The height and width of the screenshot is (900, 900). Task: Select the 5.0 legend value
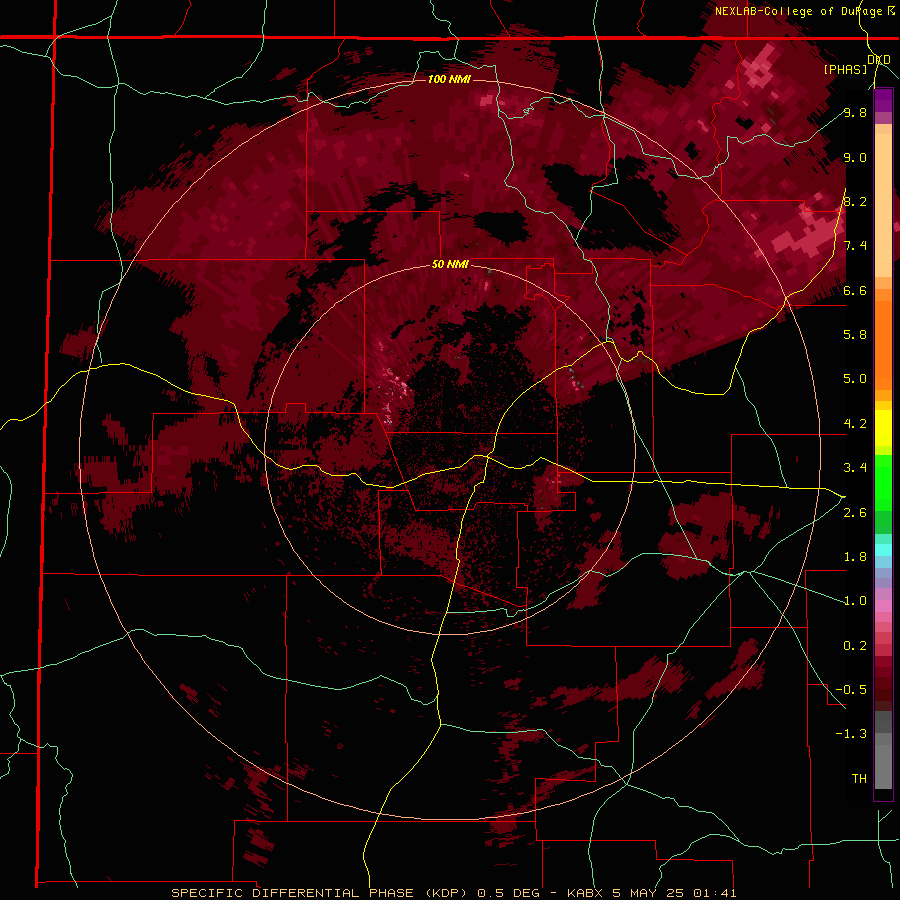coord(855,379)
